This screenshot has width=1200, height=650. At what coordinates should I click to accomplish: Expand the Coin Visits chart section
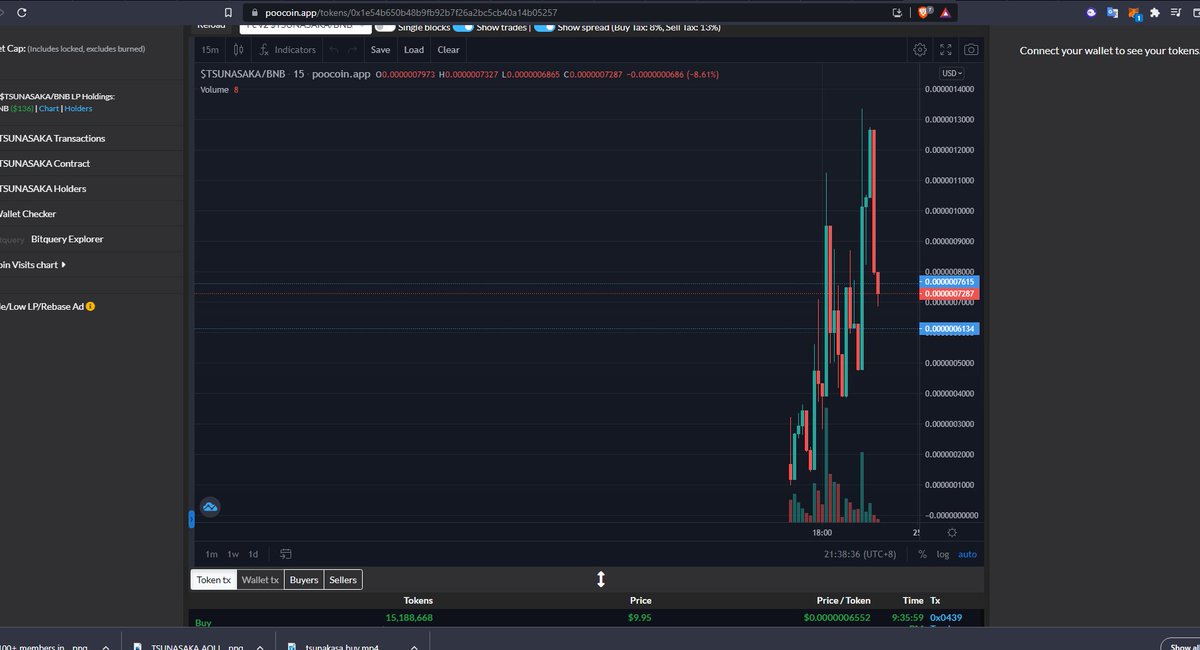pos(33,265)
